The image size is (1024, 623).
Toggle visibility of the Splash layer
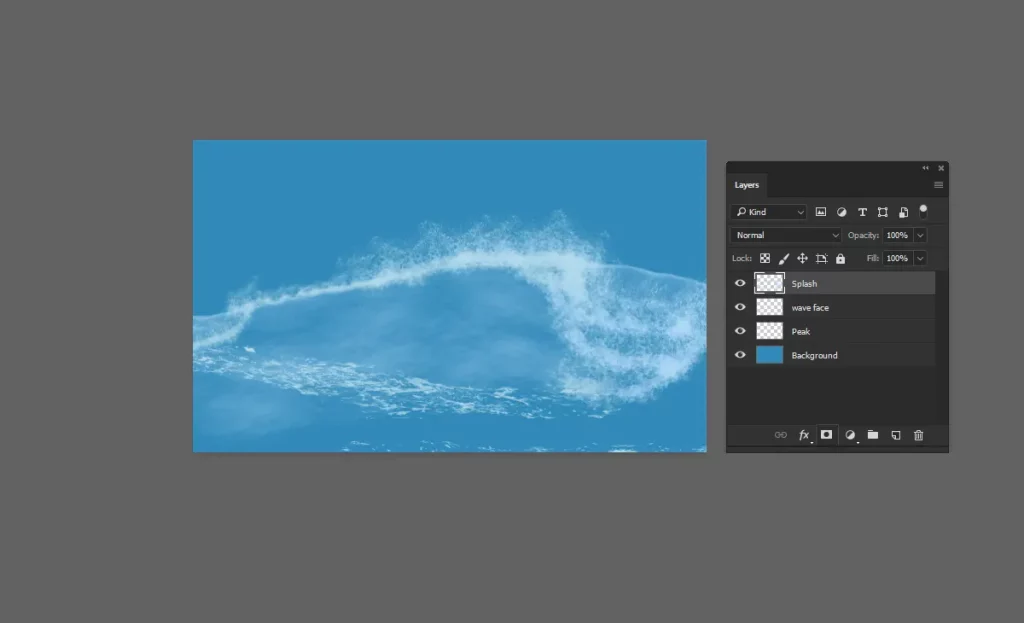click(740, 283)
